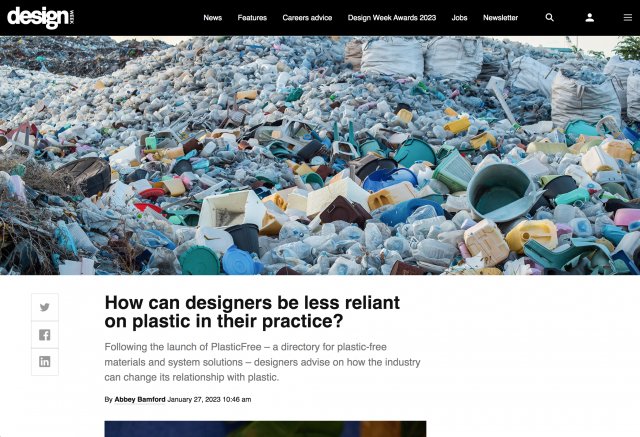Share article on Facebook

coord(45,334)
